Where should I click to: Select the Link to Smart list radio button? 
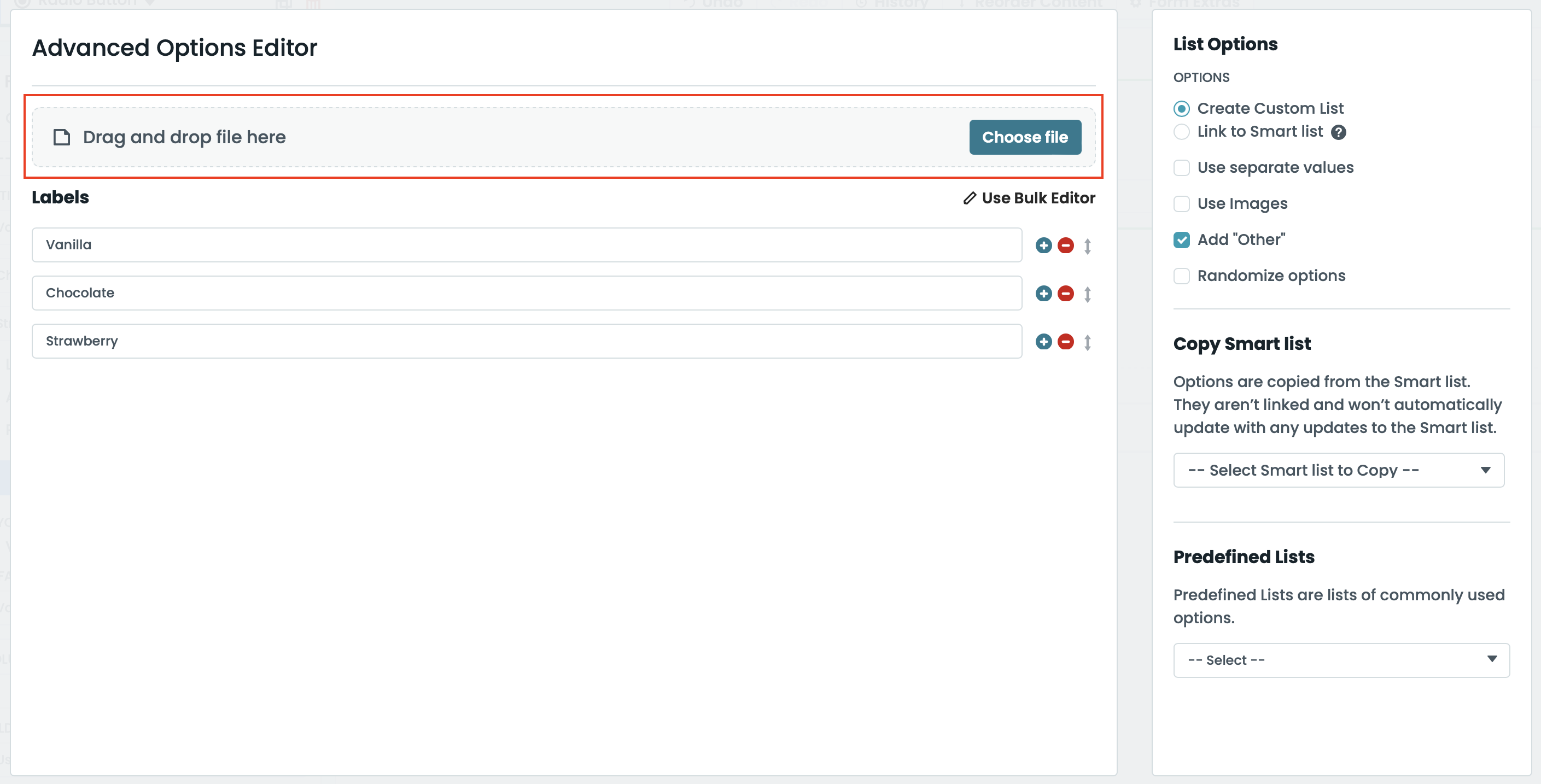pos(1182,132)
